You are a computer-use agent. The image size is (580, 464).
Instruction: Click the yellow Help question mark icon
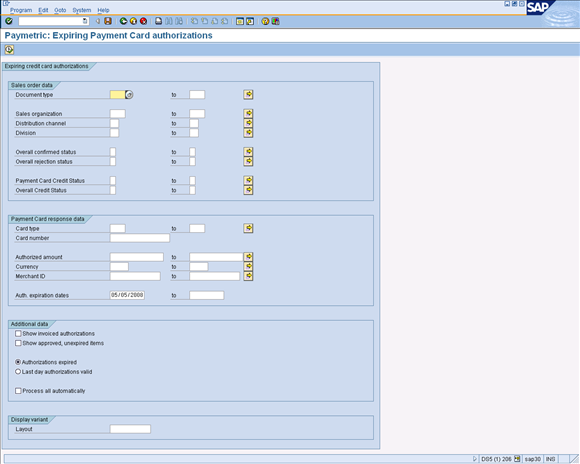265,21
